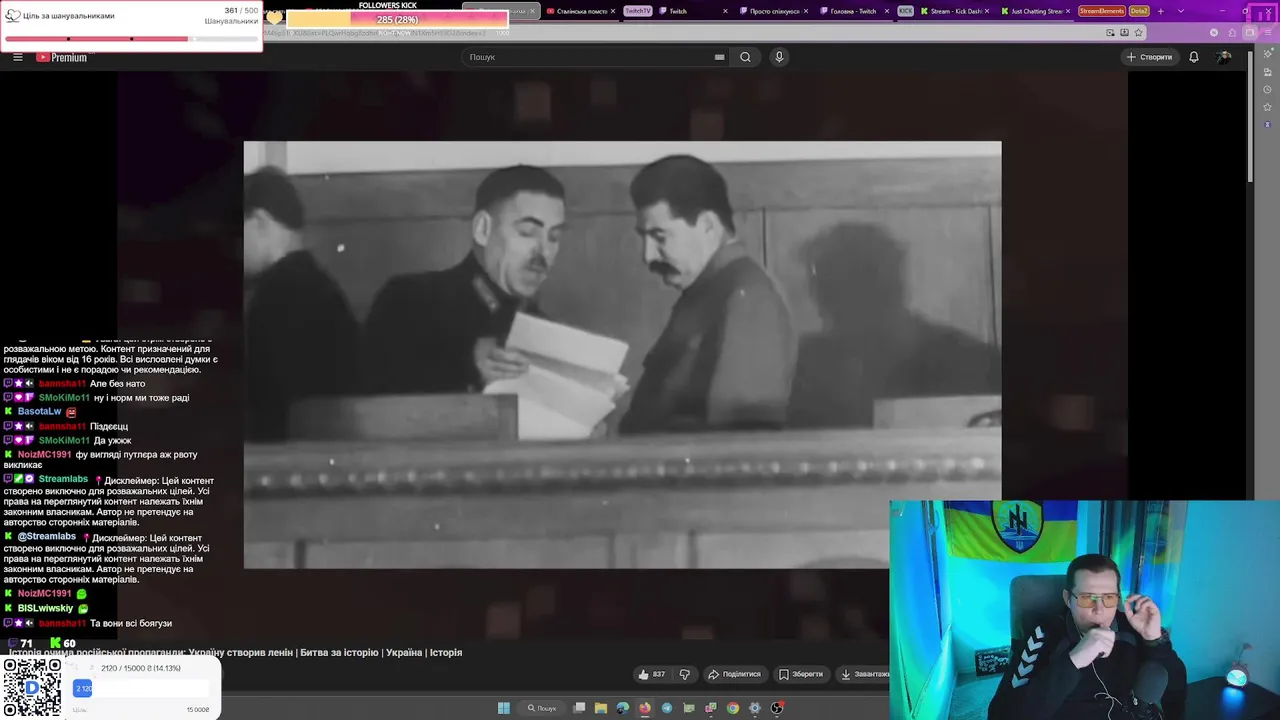Viewport: 1280px width, 720px height.
Task: Open the on-screen keyboard icon in search box
Action: coord(719,57)
